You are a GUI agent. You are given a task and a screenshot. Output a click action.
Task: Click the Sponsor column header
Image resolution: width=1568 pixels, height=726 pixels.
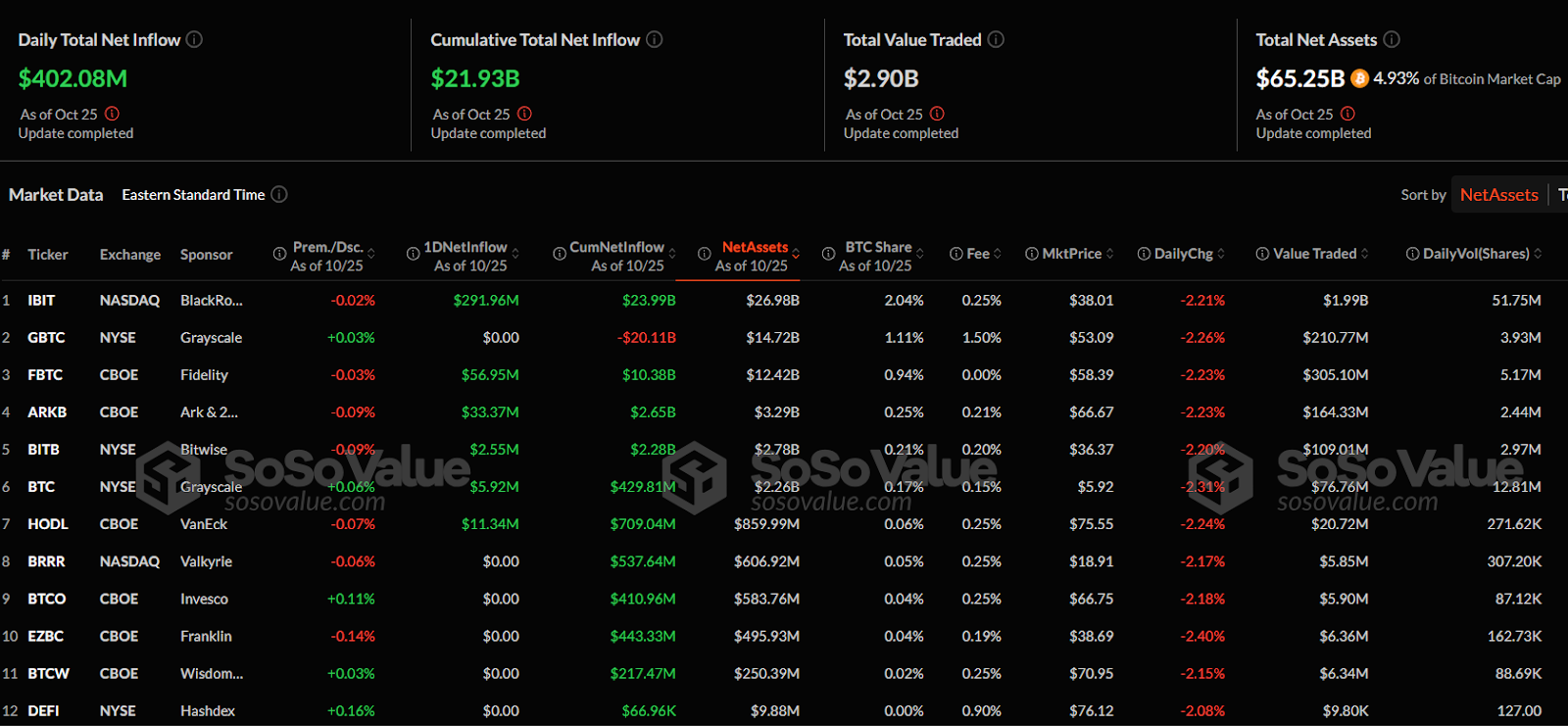coord(207,255)
